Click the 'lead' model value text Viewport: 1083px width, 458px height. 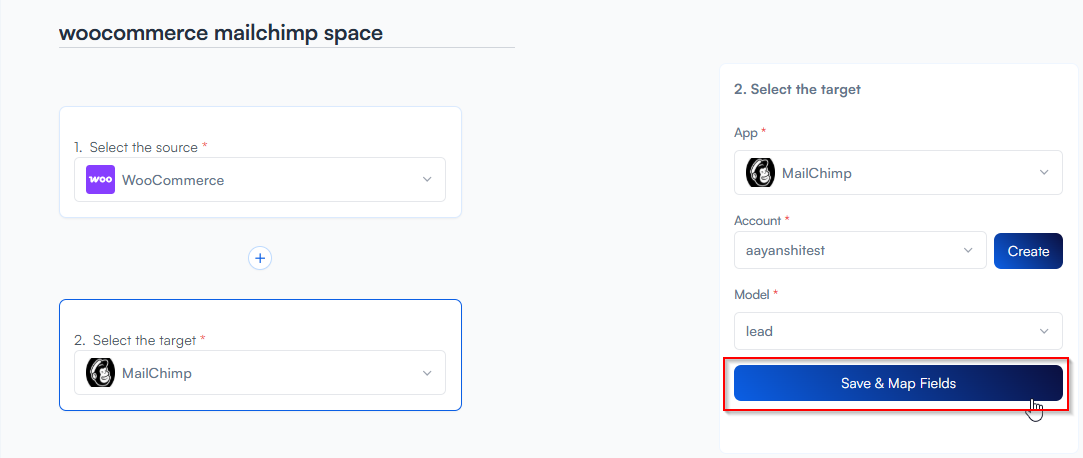759,331
